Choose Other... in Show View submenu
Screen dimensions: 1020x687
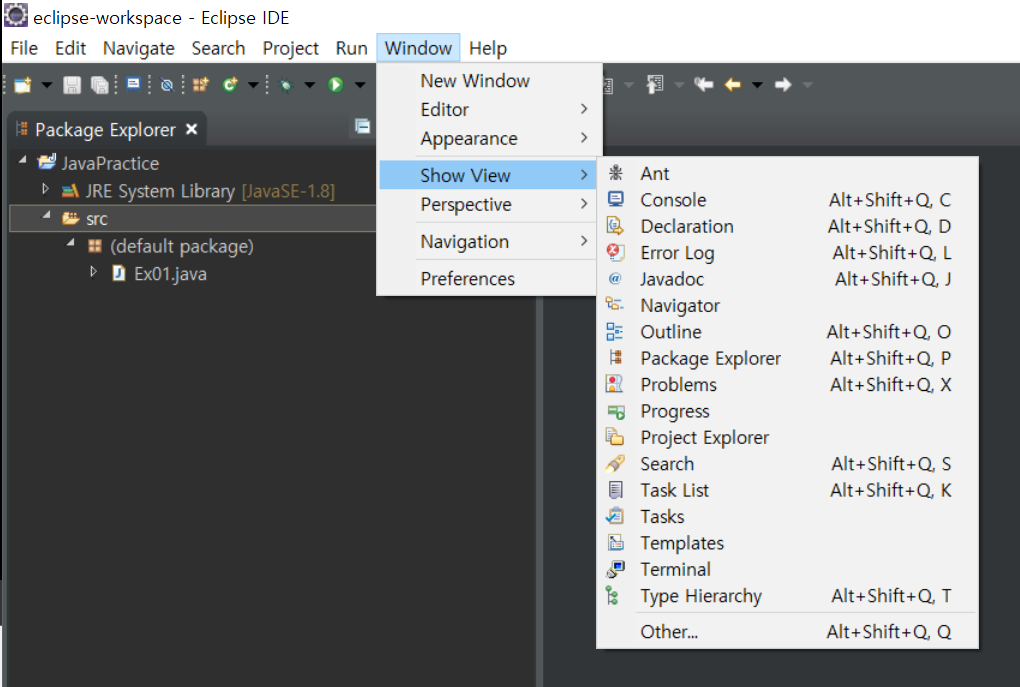point(787,631)
